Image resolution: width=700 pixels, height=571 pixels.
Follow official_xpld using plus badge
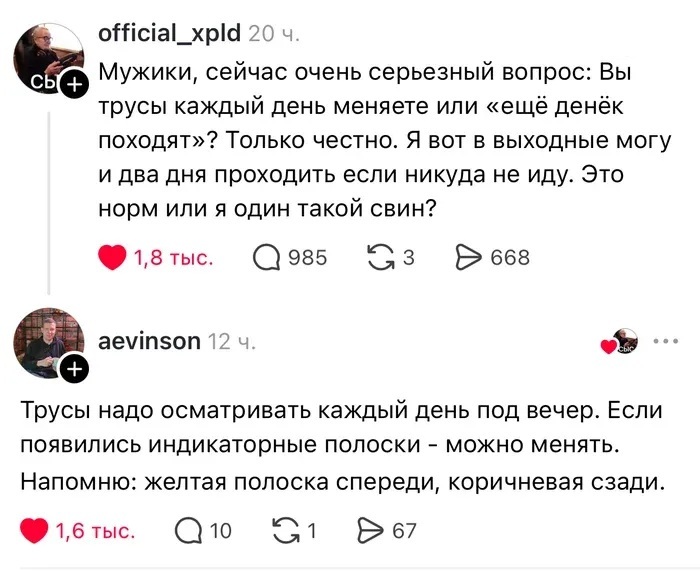click(74, 88)
